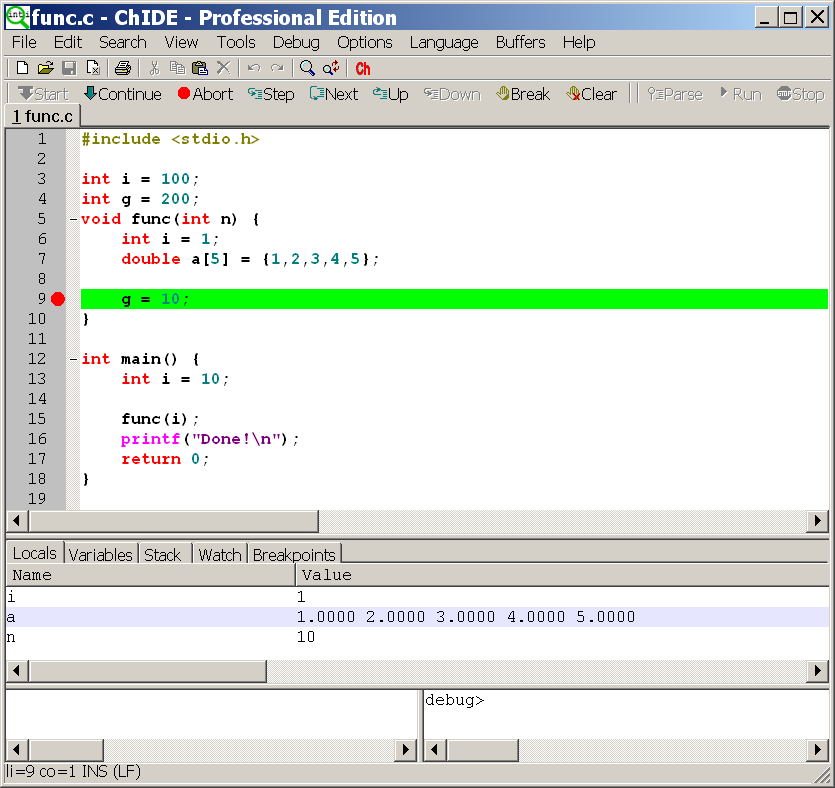Copy text using the copy icon
The image size is (835, 788).
[x=176, y=67]
